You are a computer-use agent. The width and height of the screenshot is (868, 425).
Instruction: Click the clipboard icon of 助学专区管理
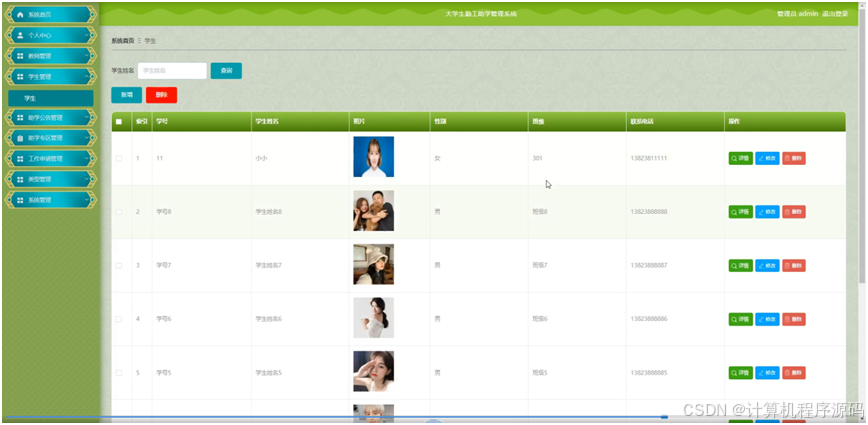tap(20, 138)
